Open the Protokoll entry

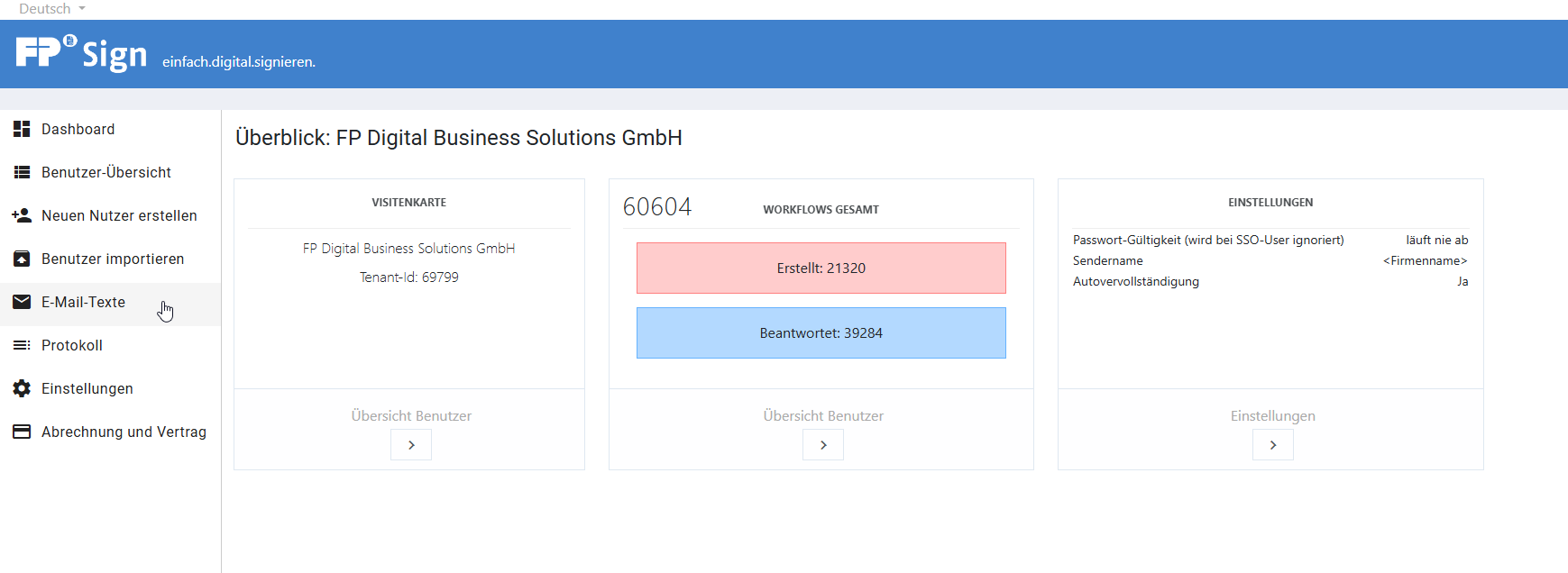coord(110,345)
